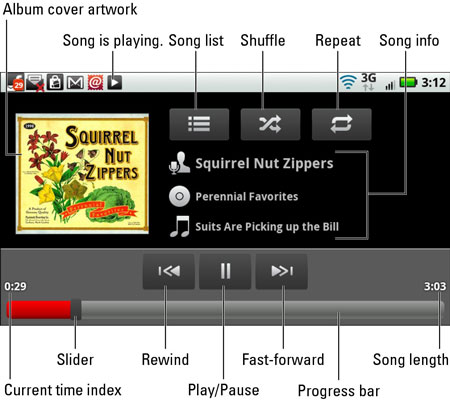
Task: Tap the Gmail notification icon
Action: click(75, 82)
